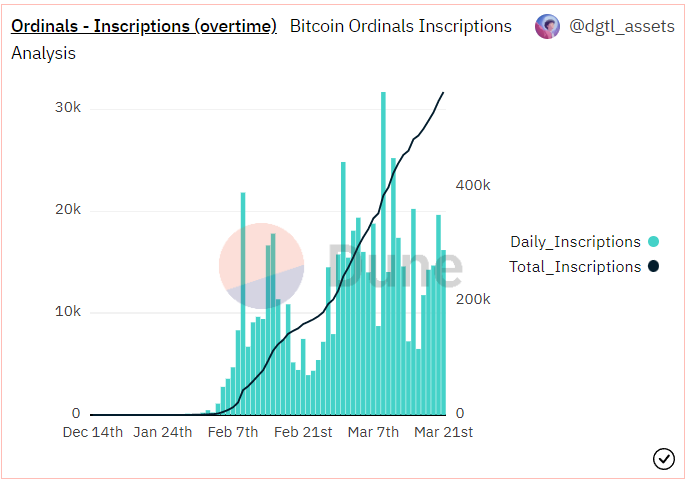Screen dimensions: 688x483
Task: Click the Jan 24th axis label
Action: point(163,432)
